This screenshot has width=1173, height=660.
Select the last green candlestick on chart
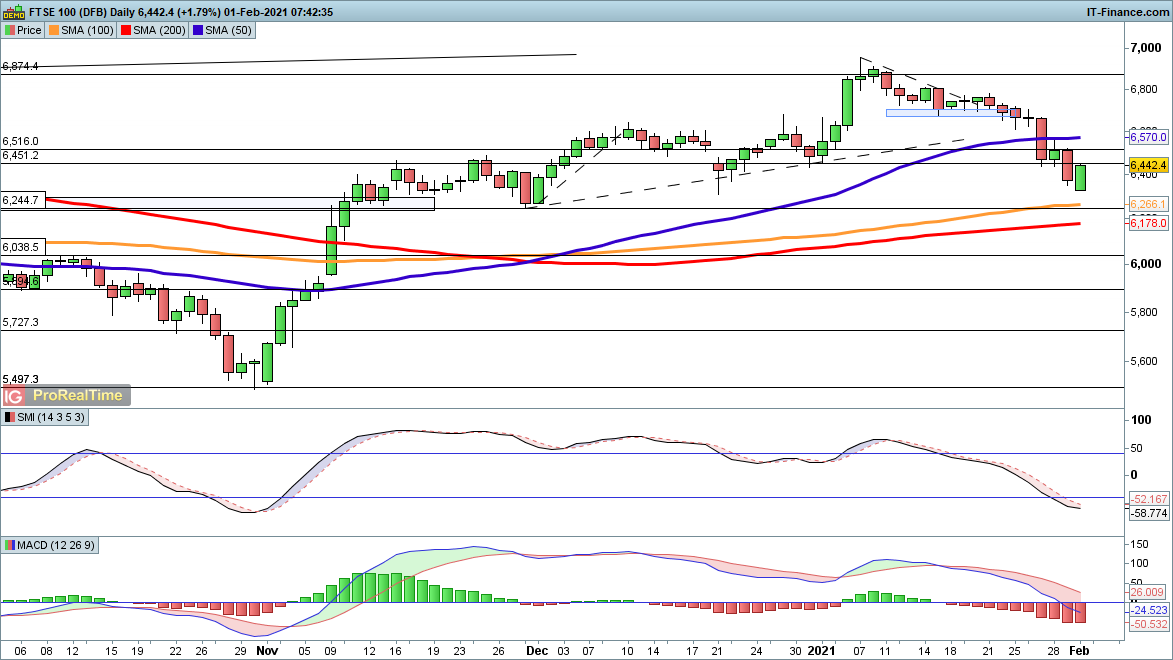pyautogui.click(x=1082, y=178)
